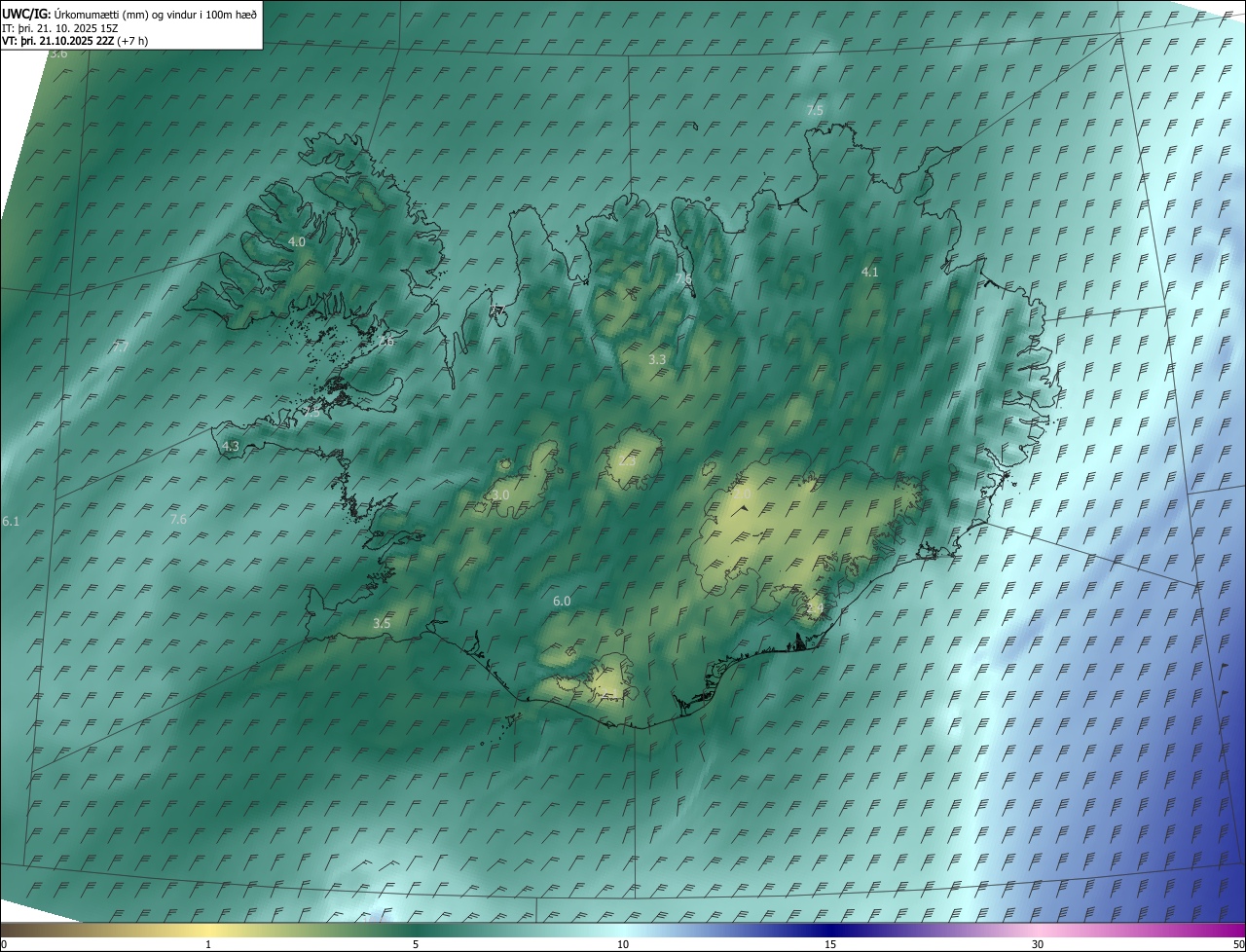Viewport: 1246px width, 952px height.
Task: Click the 50 tick label on the color scale
Action: (x=1238, y=944)
